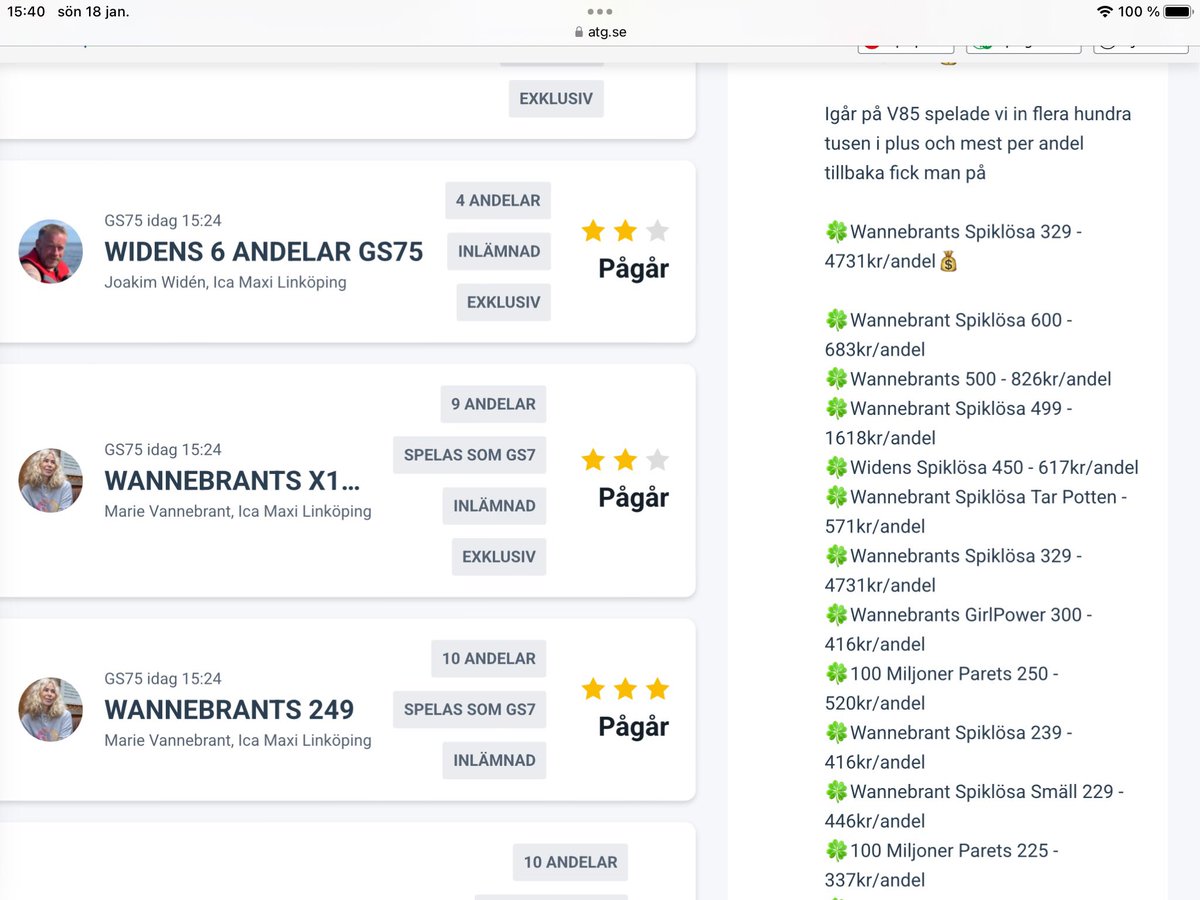Click clover beside Wannebrant Spiklösa 239

[836, 733]
